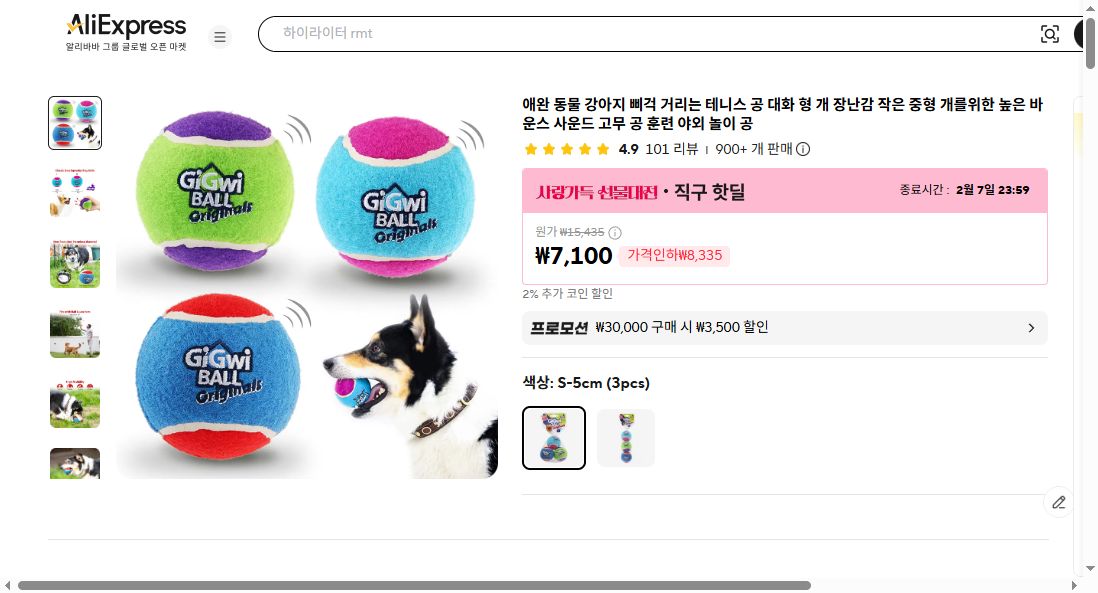Select the second stacked balls variant
The image size is (1098, 593).
coord(626,438)
